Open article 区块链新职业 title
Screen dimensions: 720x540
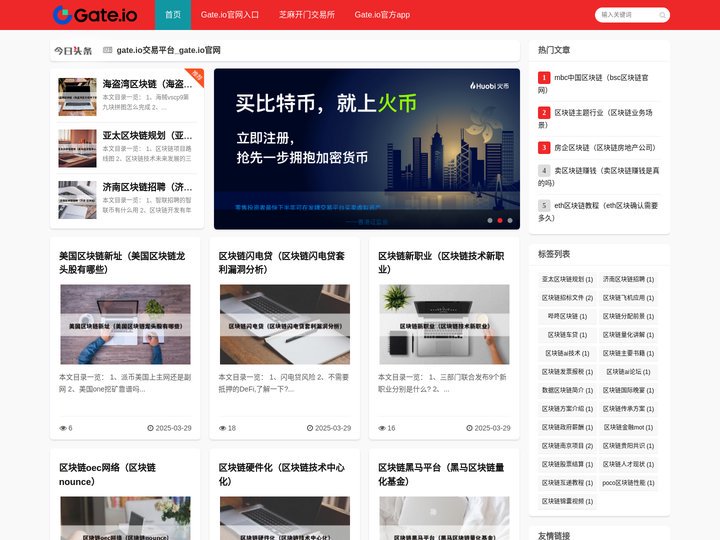tap(441, 263)
